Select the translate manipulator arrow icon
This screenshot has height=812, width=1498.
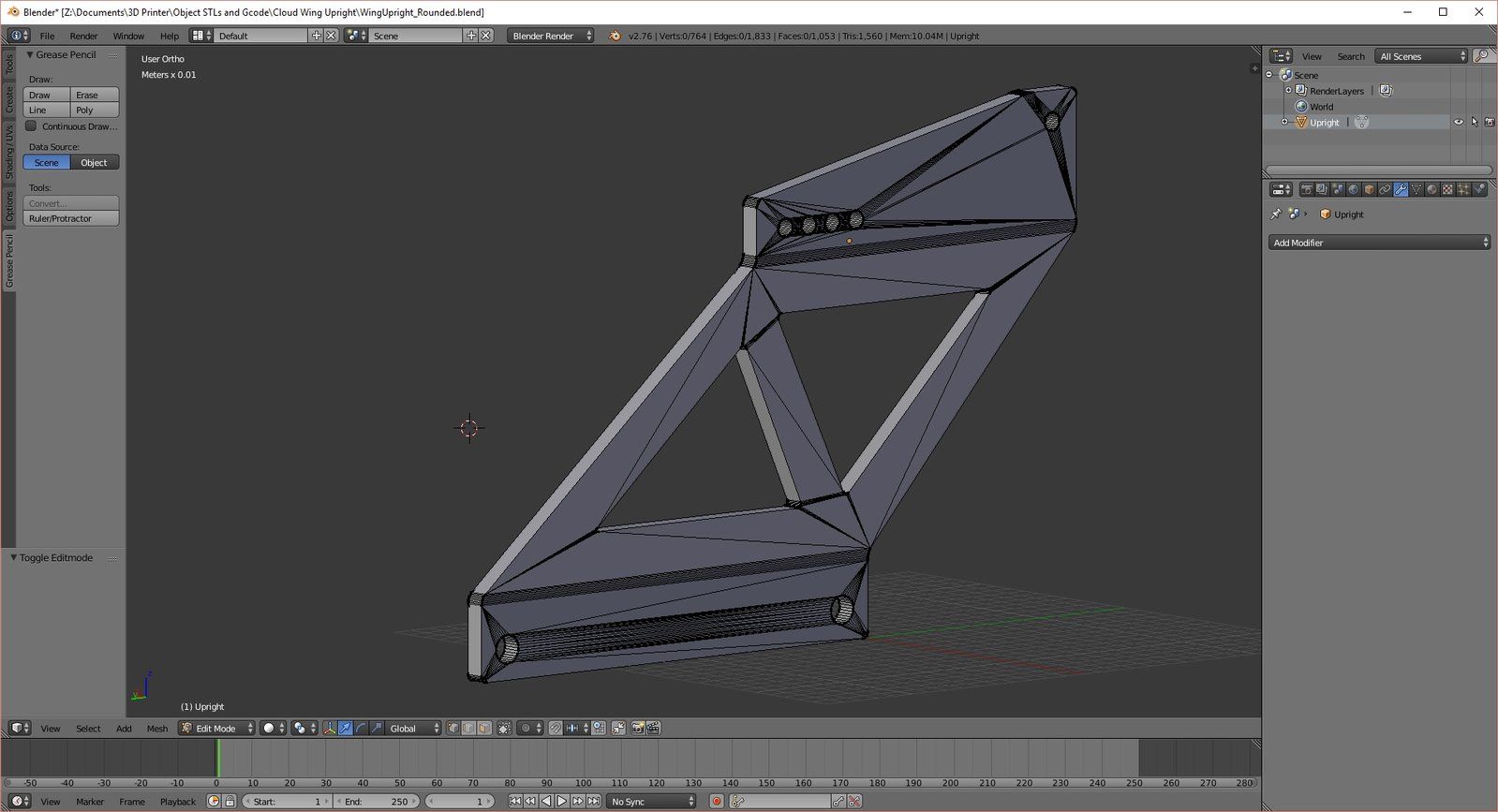point(346,728)
